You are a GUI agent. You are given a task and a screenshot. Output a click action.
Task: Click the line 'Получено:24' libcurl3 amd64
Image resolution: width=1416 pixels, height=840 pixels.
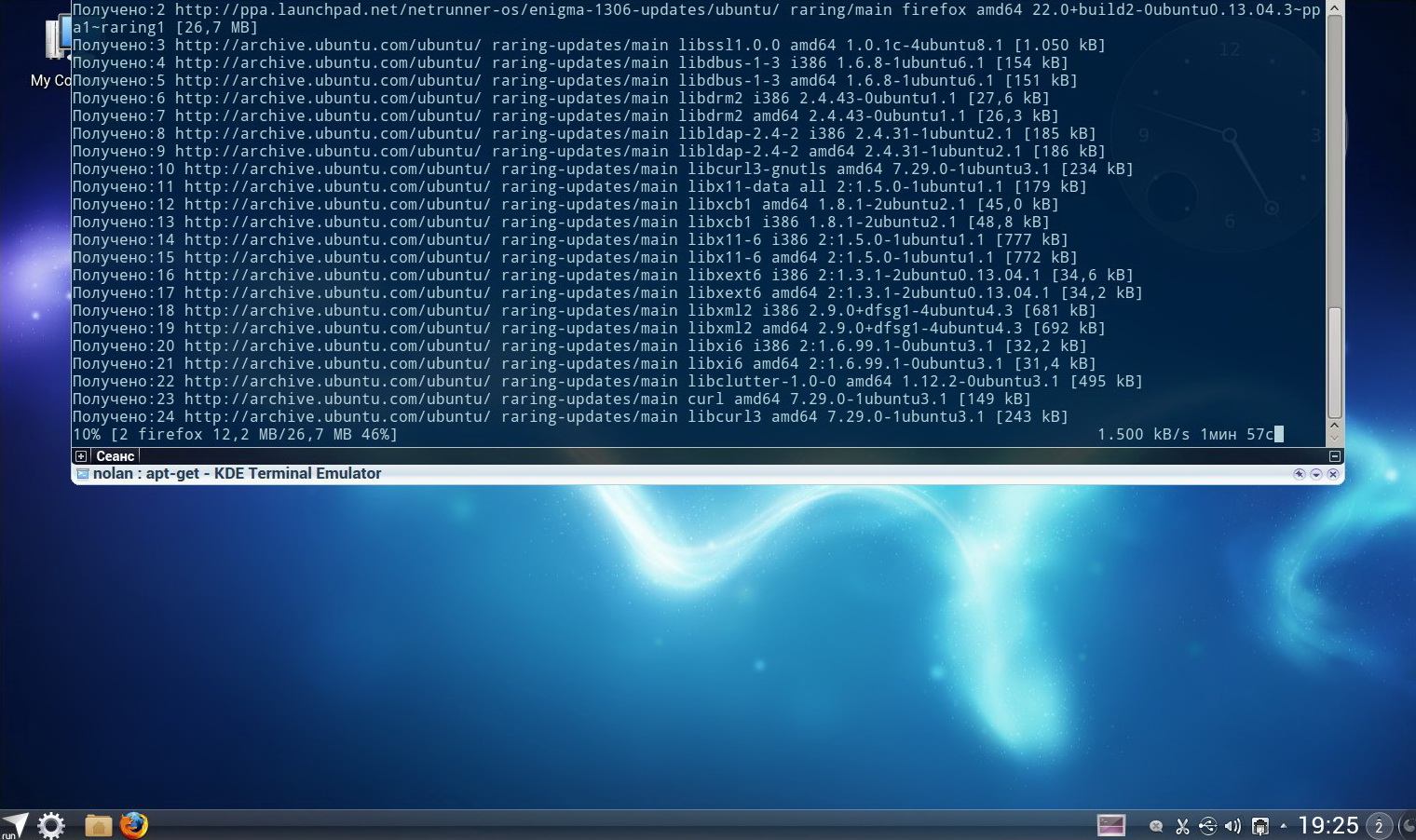point(570,416)
